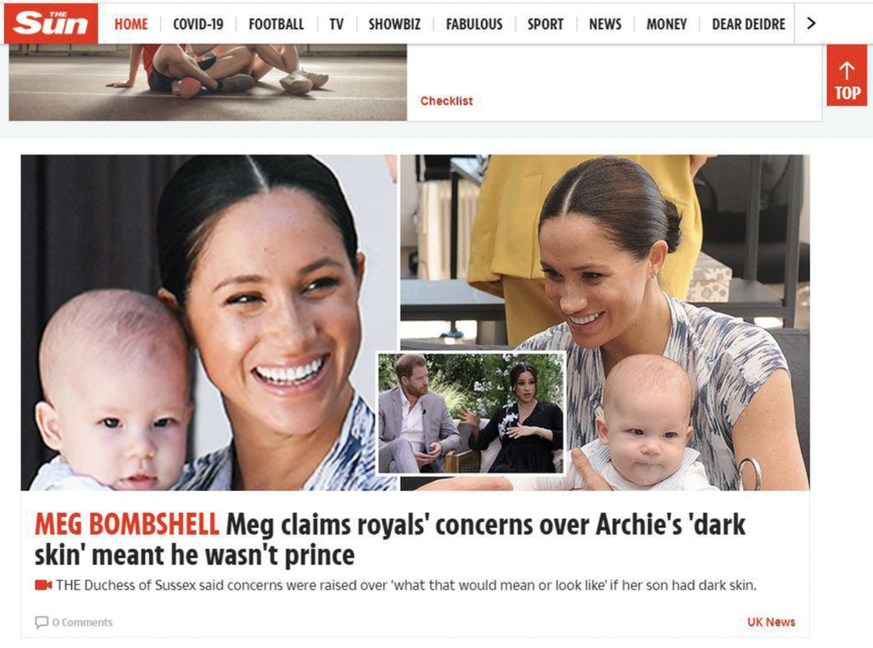Expand more navigation sections with chevron

click(811, 23)
